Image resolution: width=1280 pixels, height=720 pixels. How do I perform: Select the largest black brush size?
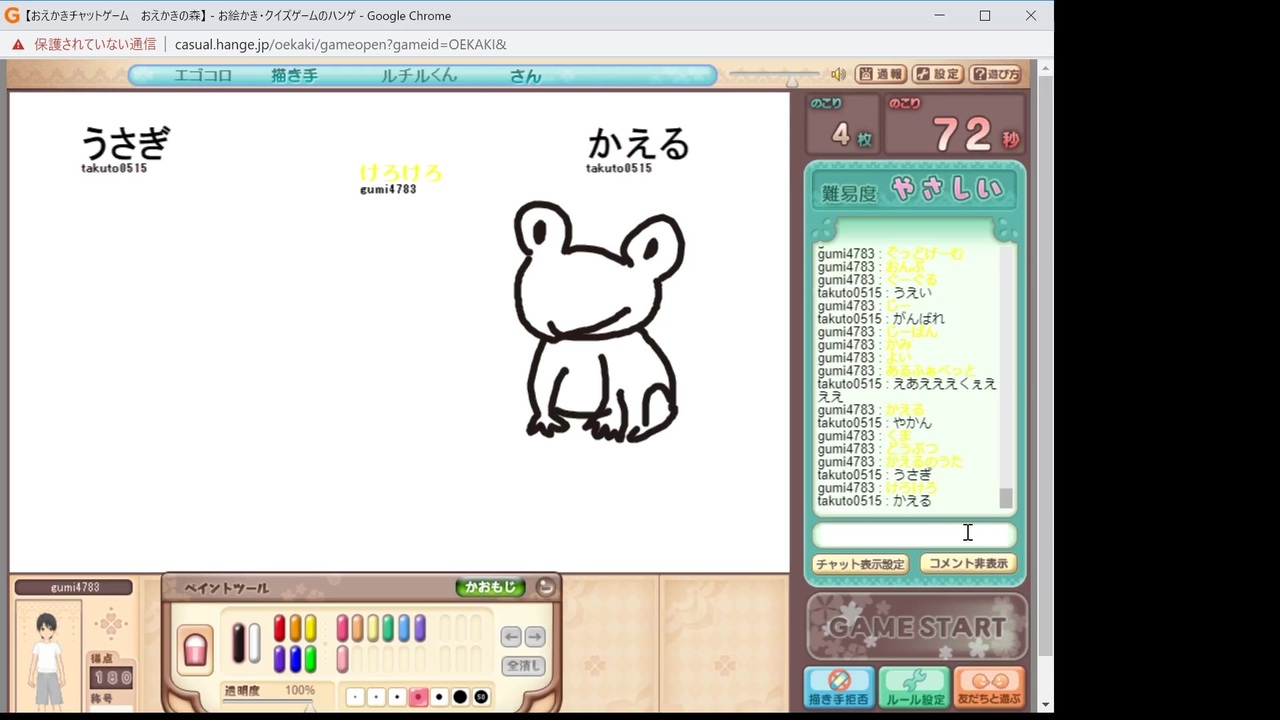point(460,697)
